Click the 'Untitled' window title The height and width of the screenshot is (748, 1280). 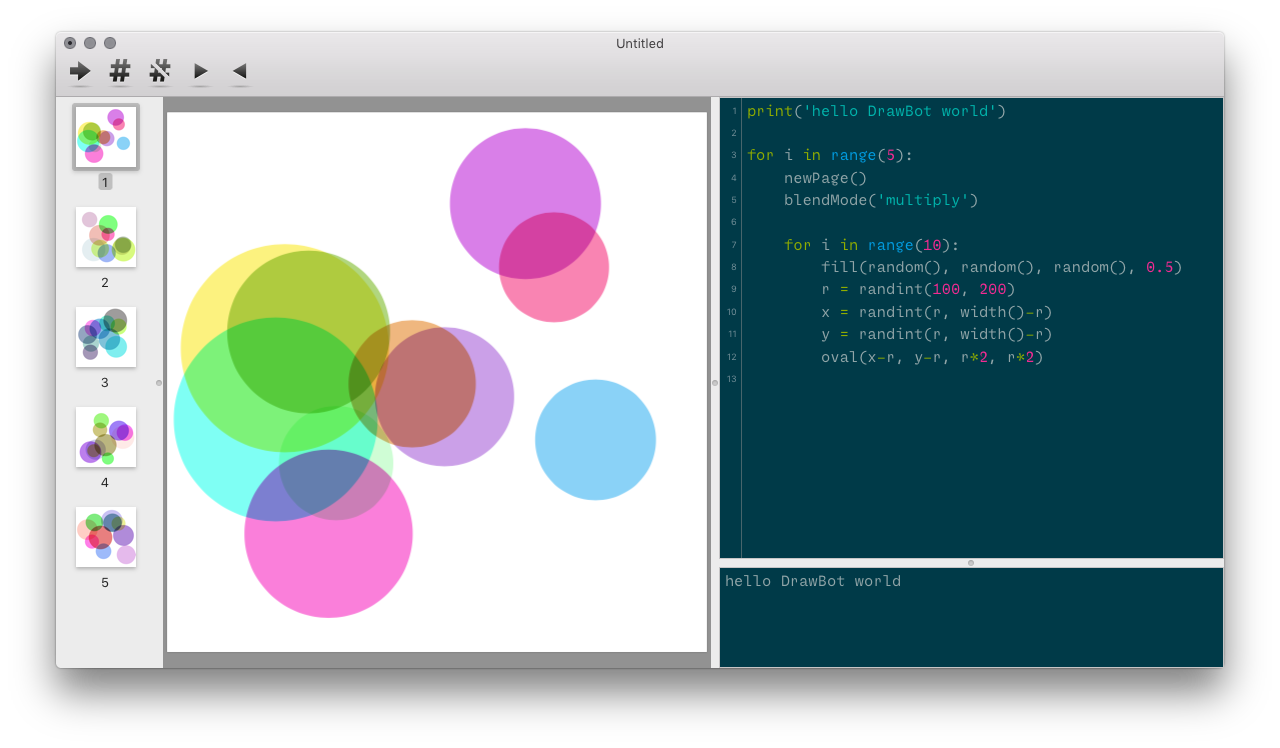pyautogui.click(x=640, y=43)
